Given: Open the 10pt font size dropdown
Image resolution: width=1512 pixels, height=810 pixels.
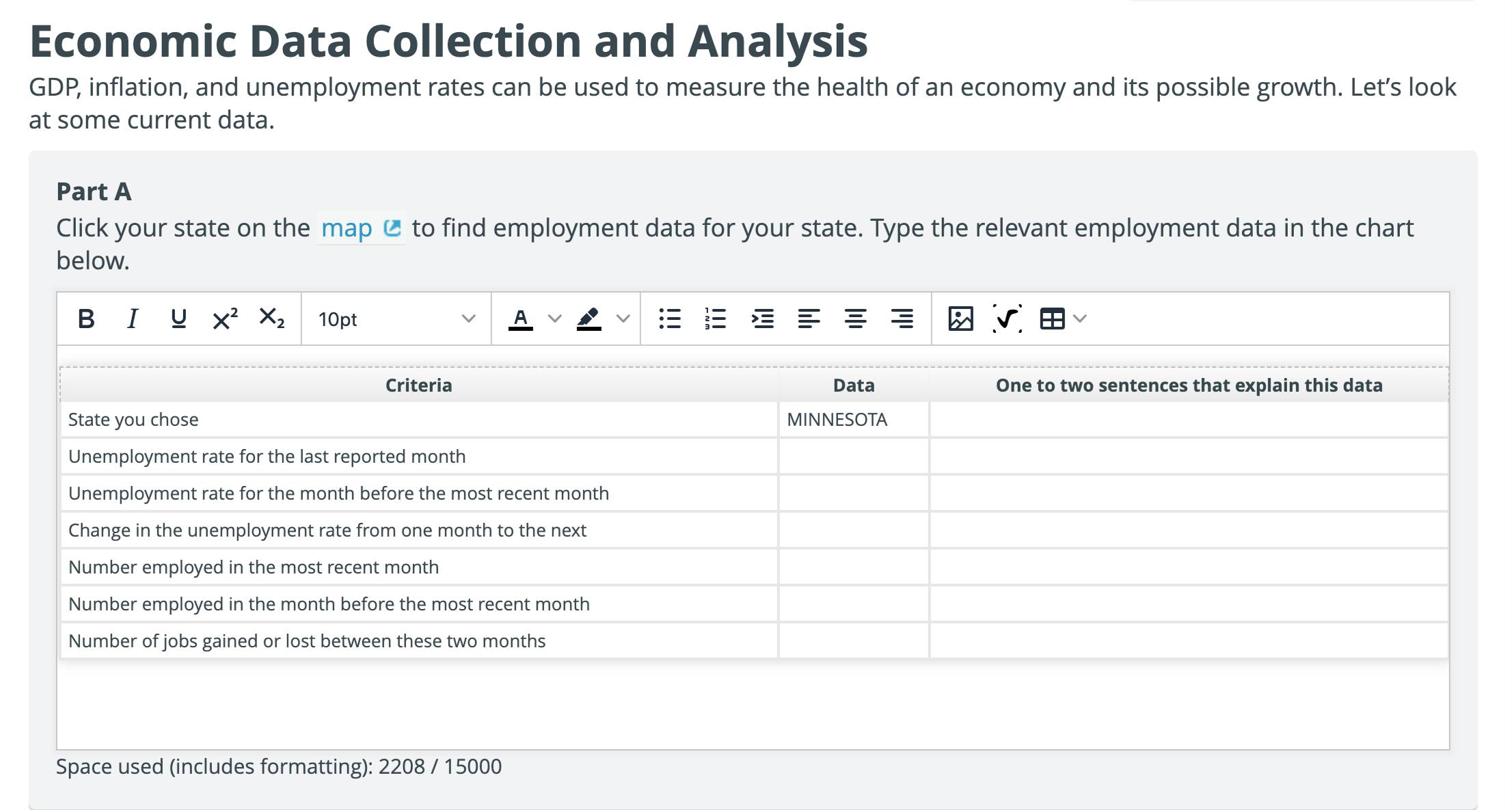Looking at the screenshot, I should [x=396, y=319].
